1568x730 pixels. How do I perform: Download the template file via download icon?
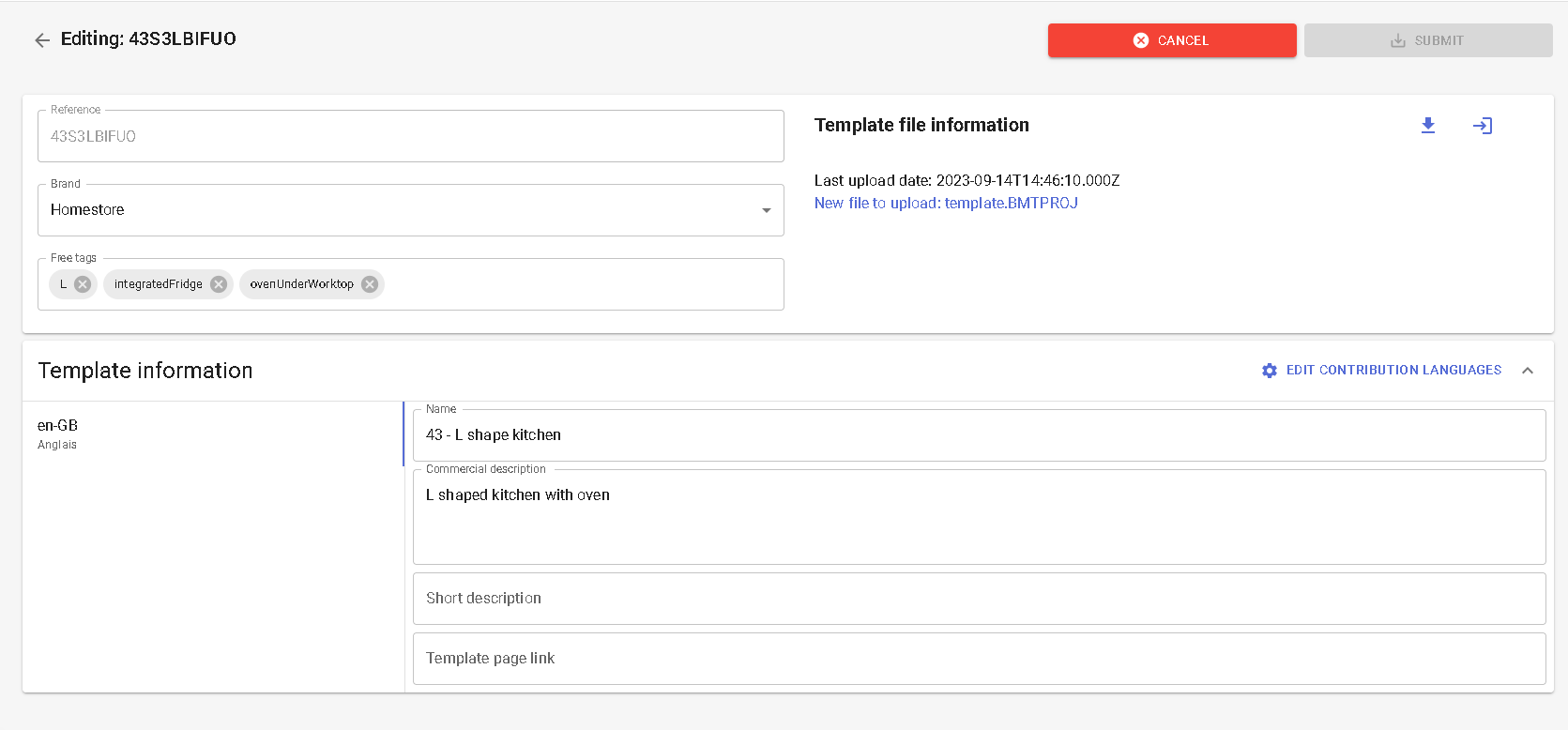click(1428, 125)
